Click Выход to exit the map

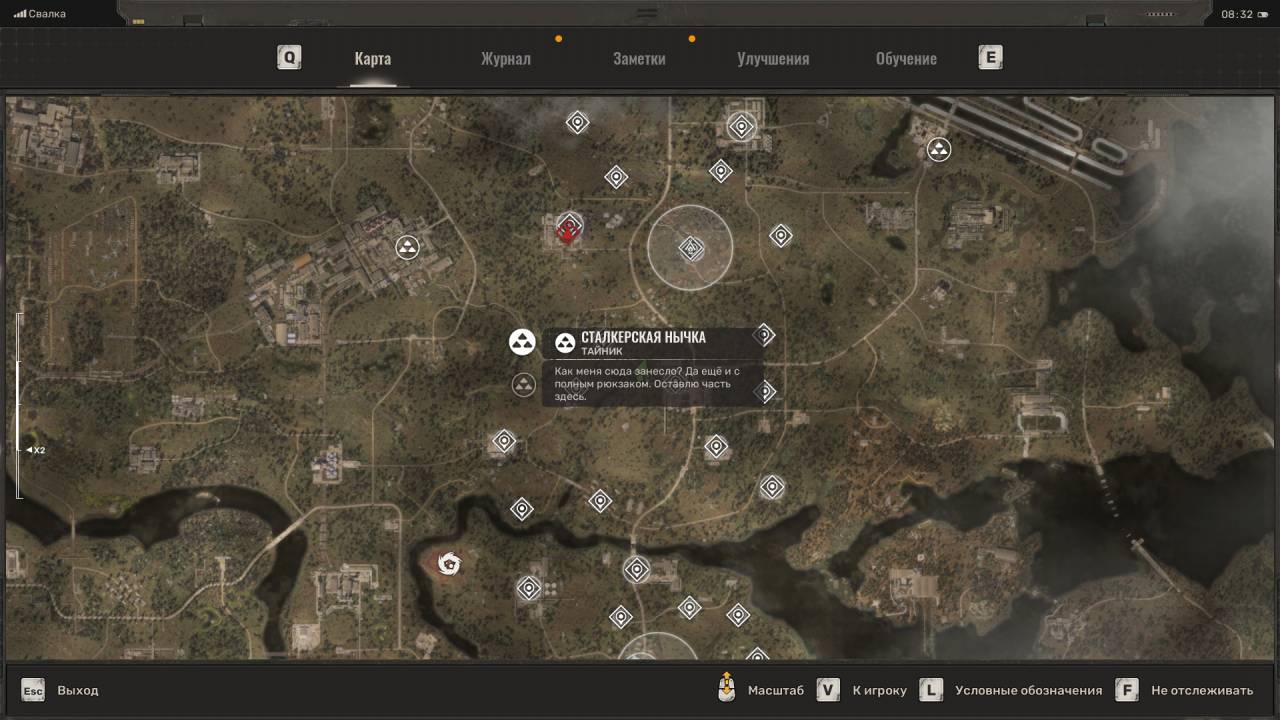click(77, 690)
